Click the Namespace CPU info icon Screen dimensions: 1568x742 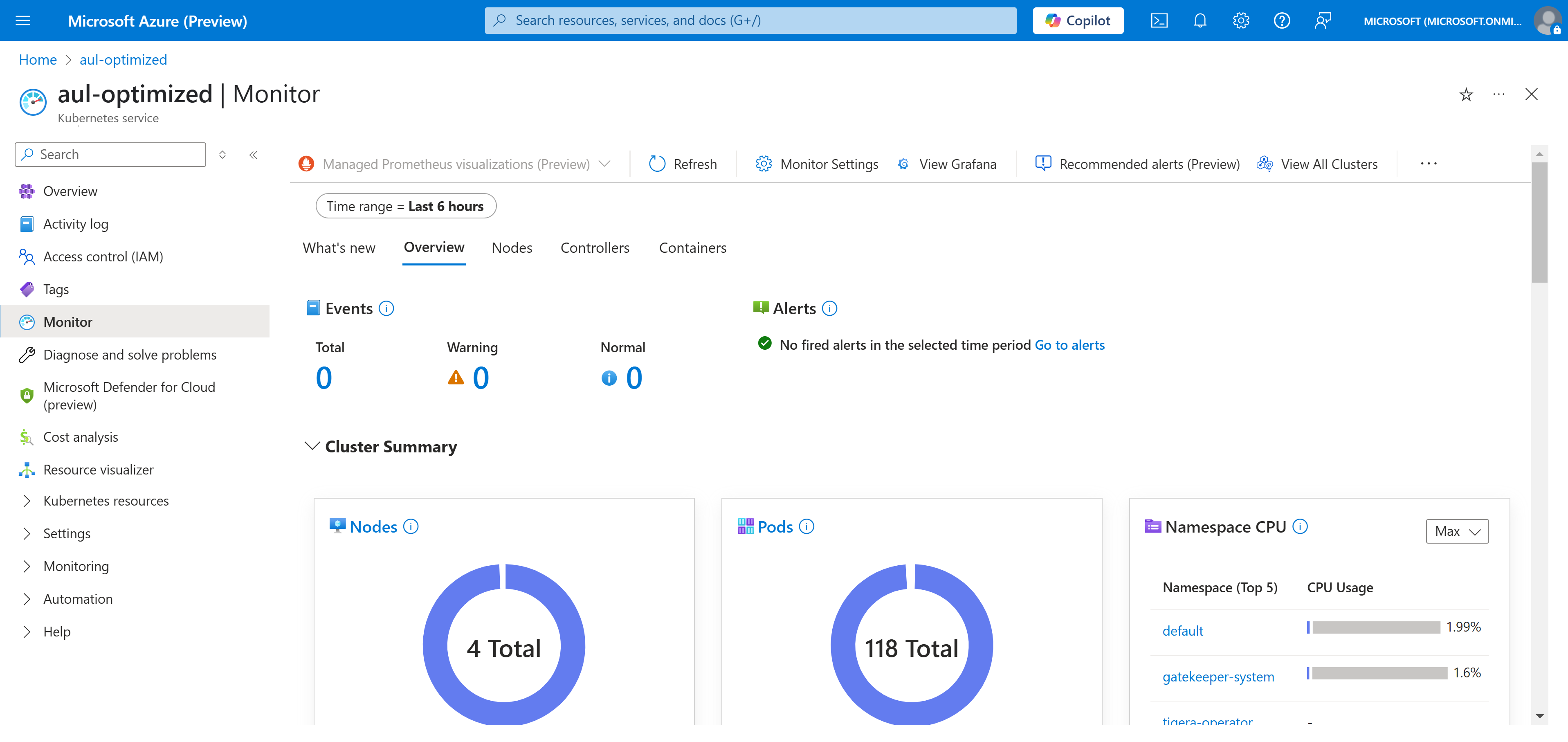coord(1300,526)
